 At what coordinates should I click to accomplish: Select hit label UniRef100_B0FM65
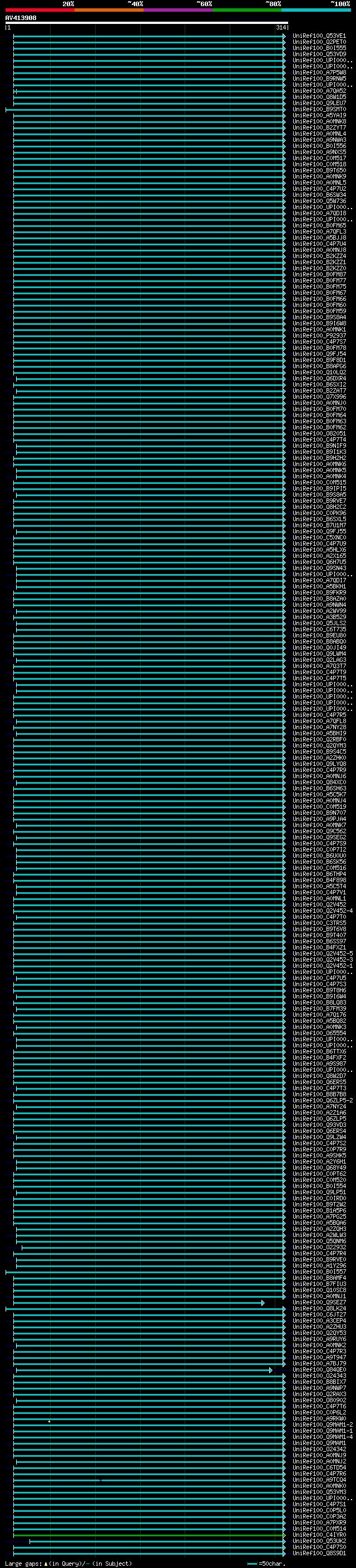tap(319, 225)
